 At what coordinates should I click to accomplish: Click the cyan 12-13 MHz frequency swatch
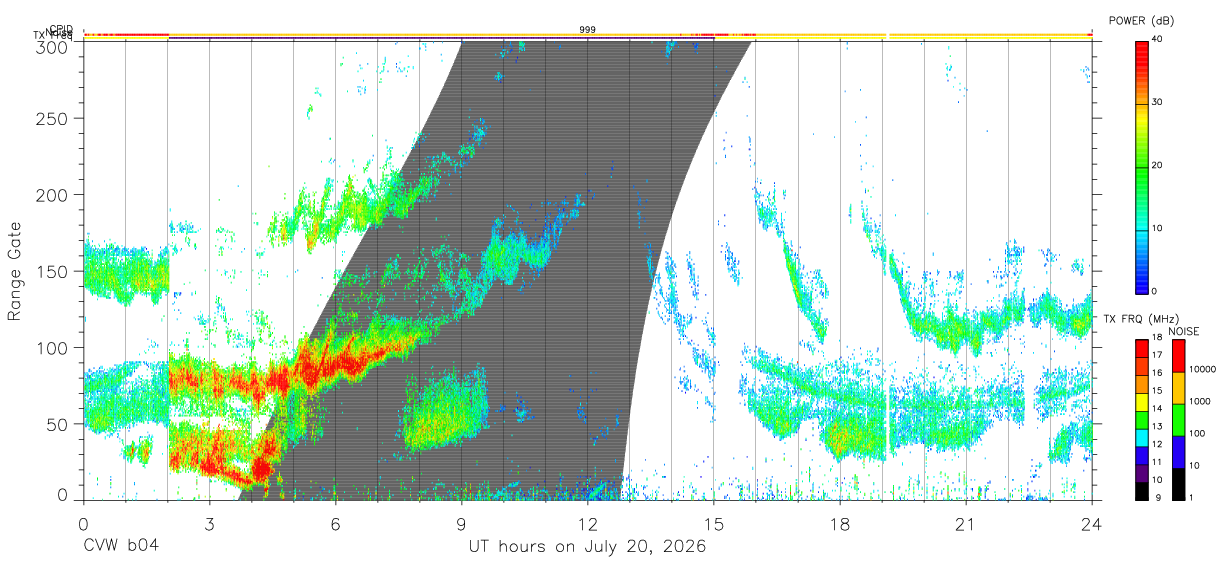(x=1140, y=436)
